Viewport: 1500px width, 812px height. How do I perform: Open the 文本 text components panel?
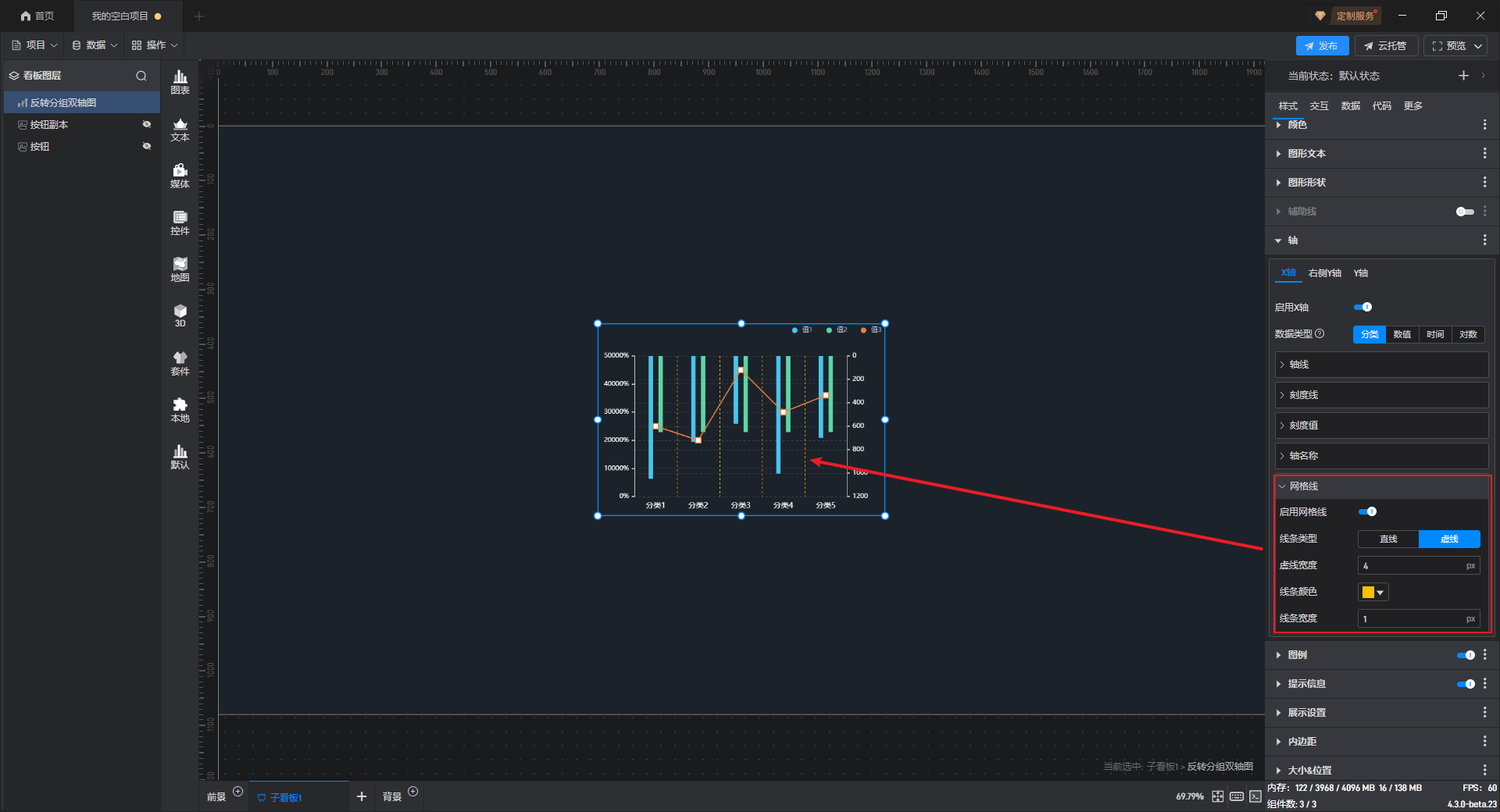180,129
